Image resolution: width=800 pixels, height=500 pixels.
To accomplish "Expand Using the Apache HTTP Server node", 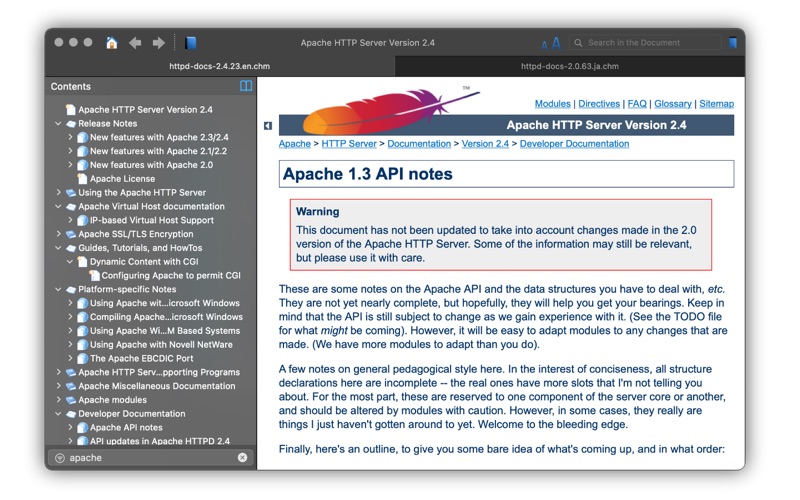I will click(58, 192).
